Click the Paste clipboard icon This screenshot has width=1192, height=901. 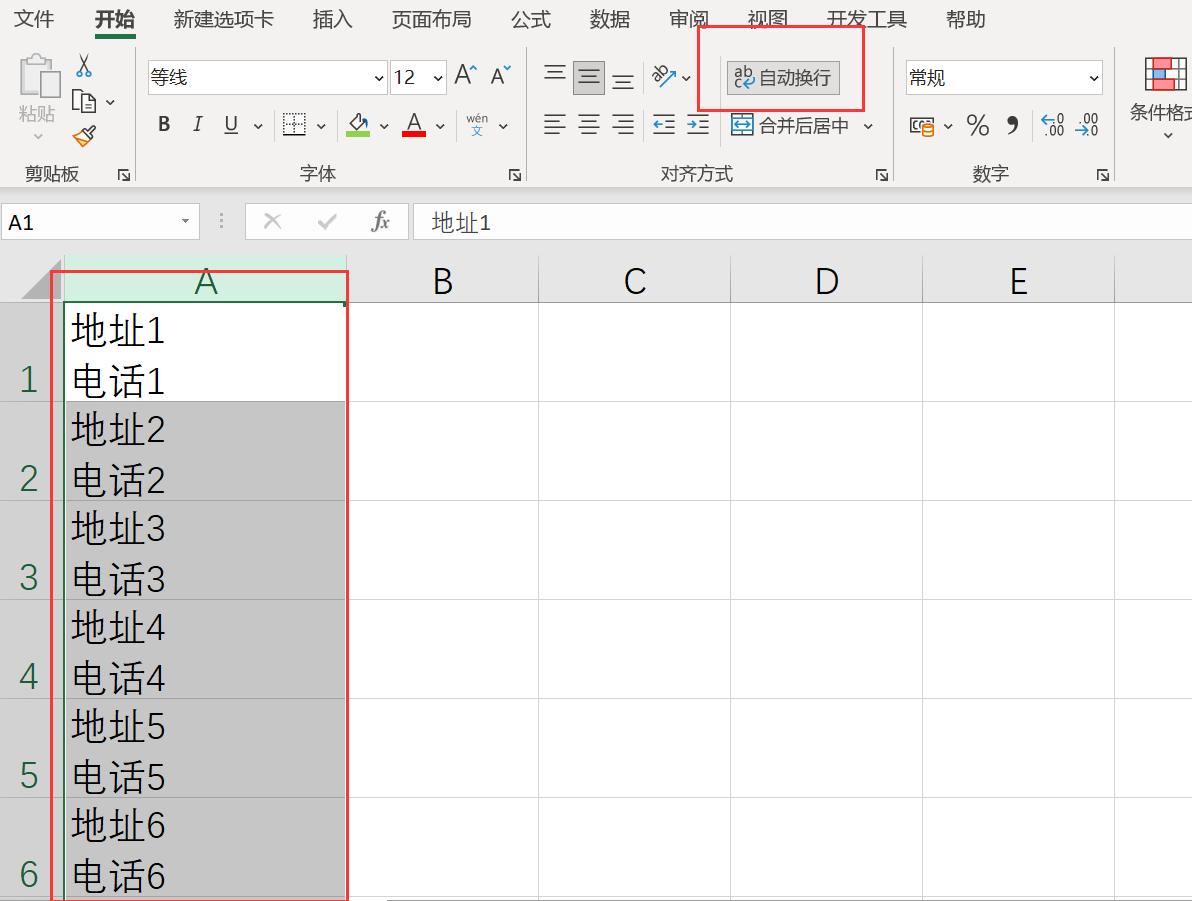38,76
